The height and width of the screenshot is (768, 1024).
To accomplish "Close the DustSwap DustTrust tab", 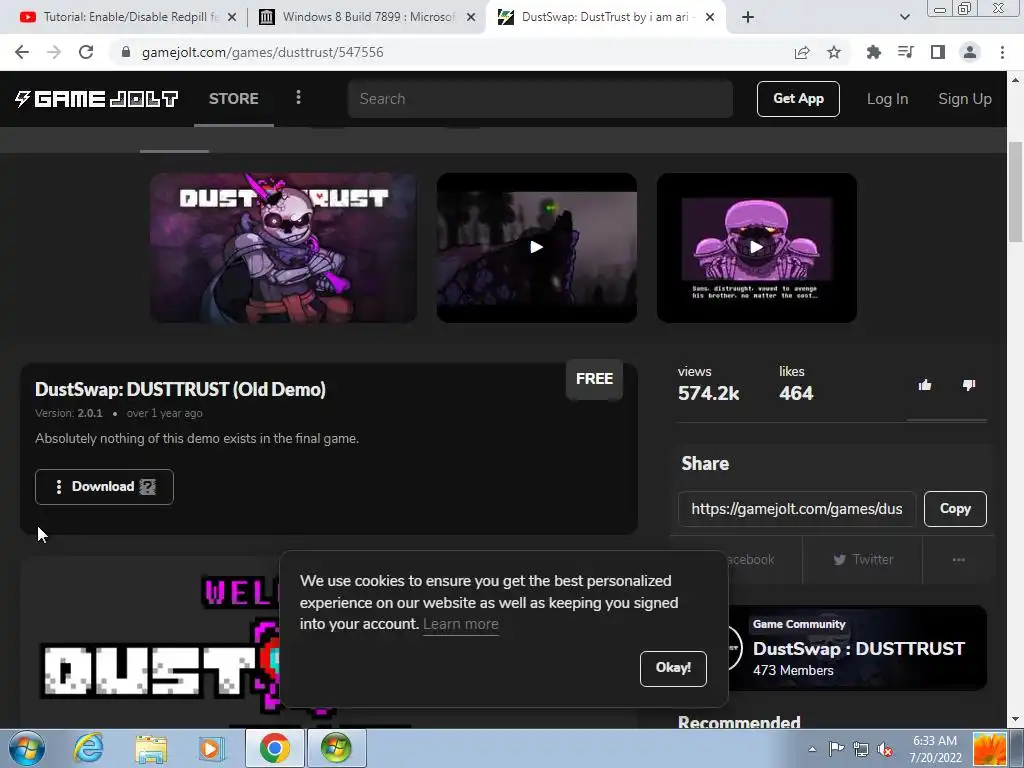I will click(710, 17).
